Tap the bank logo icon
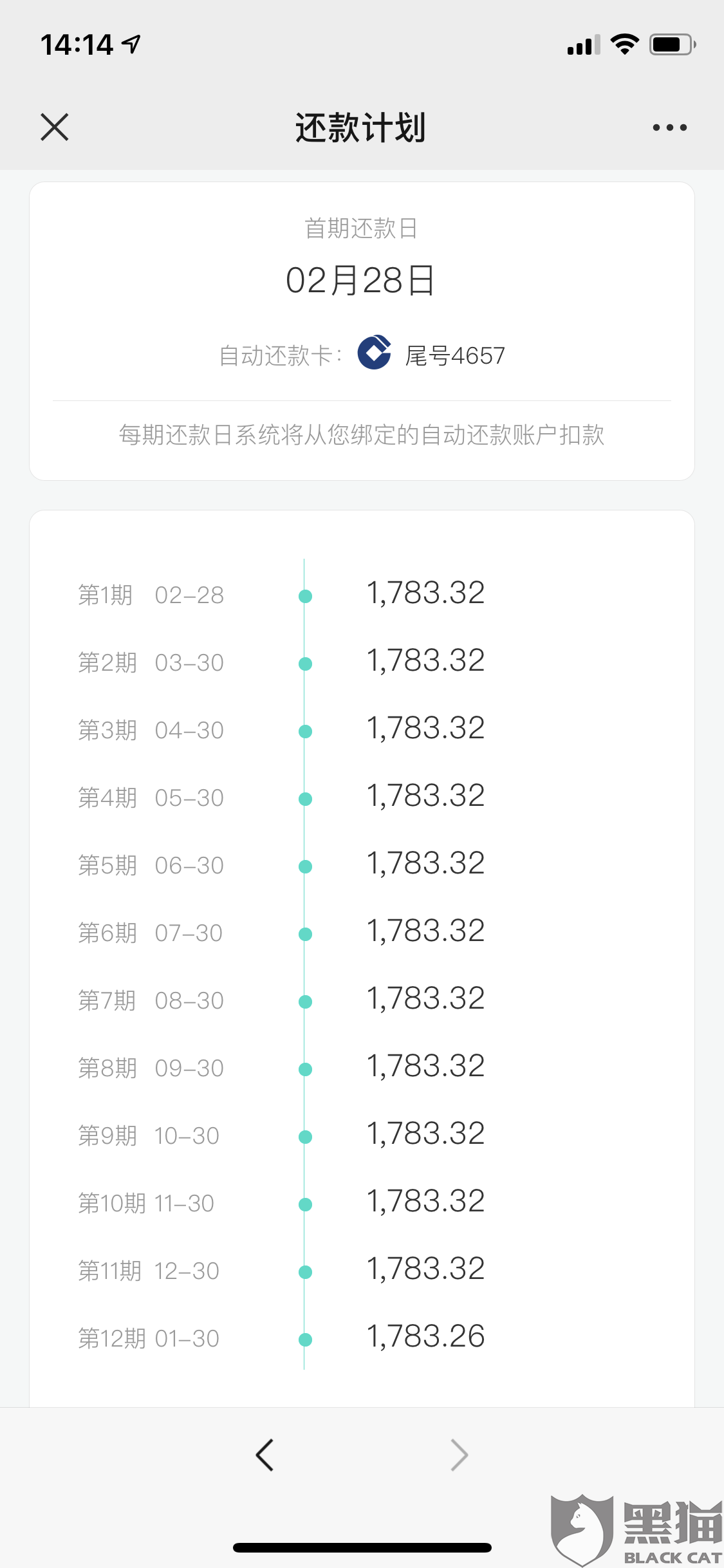724x1568 pixels. [375, 353]
